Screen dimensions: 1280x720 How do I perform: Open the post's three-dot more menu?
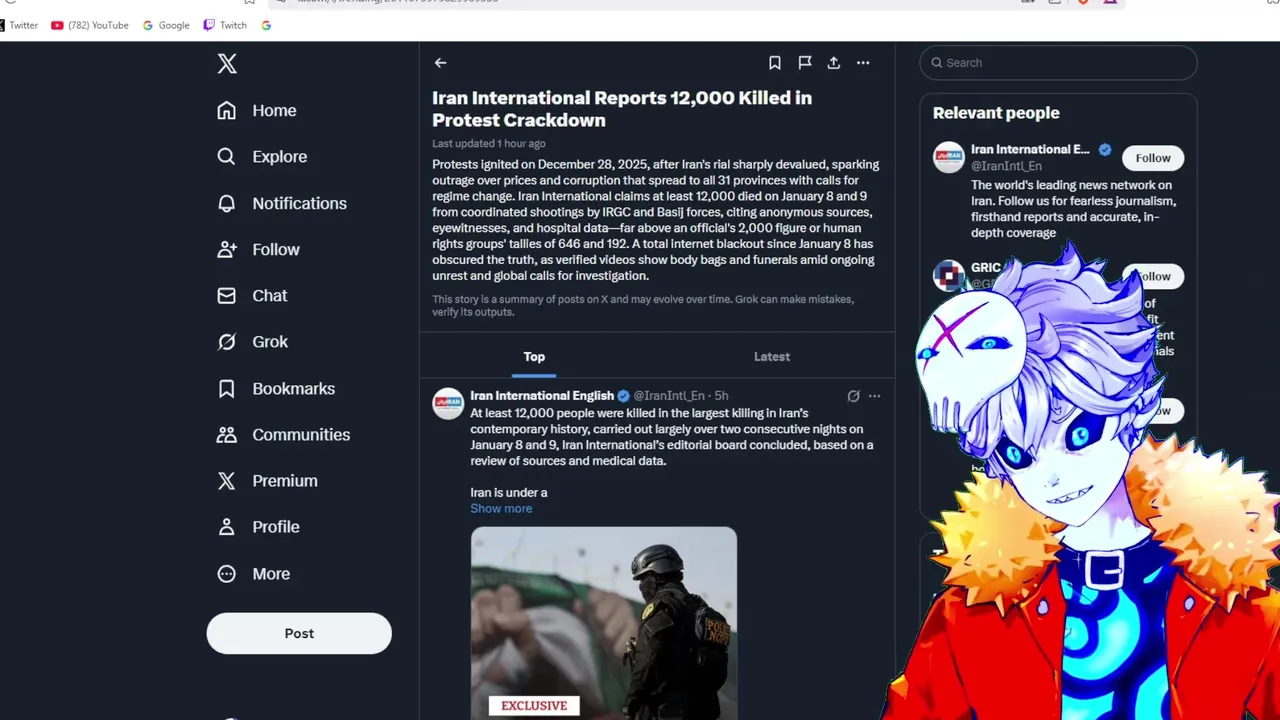click(875, 396)
